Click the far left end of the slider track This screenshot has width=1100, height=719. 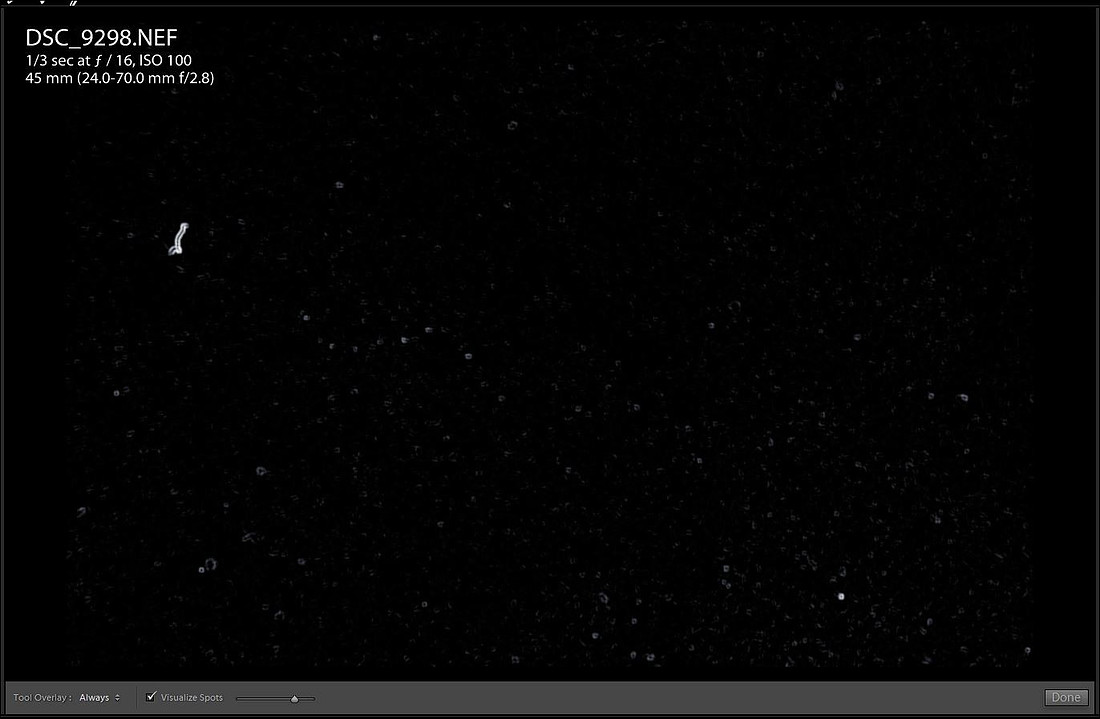[238, 699]
